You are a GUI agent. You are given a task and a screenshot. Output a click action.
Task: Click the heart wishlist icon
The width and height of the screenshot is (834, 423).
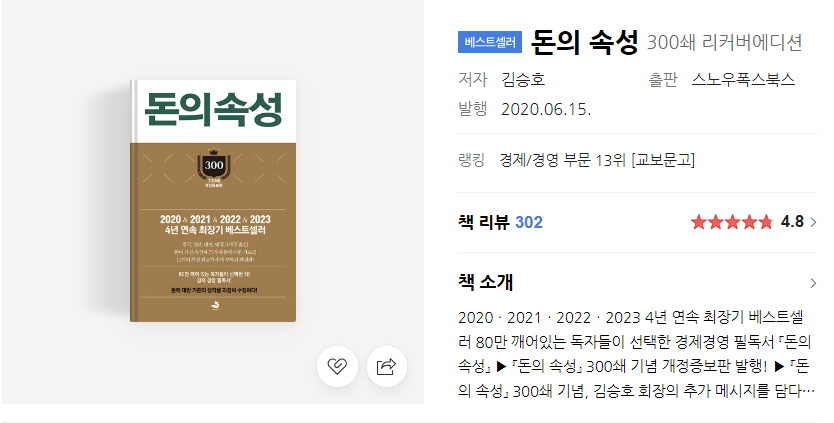337,366
